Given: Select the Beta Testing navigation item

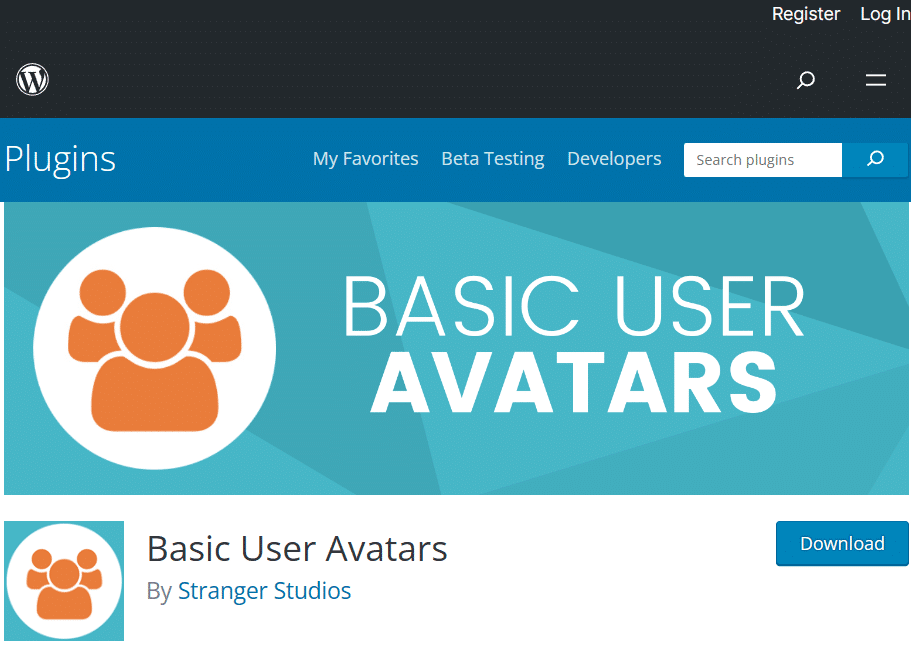Looking at the screenshot, I should pos(492,158).
